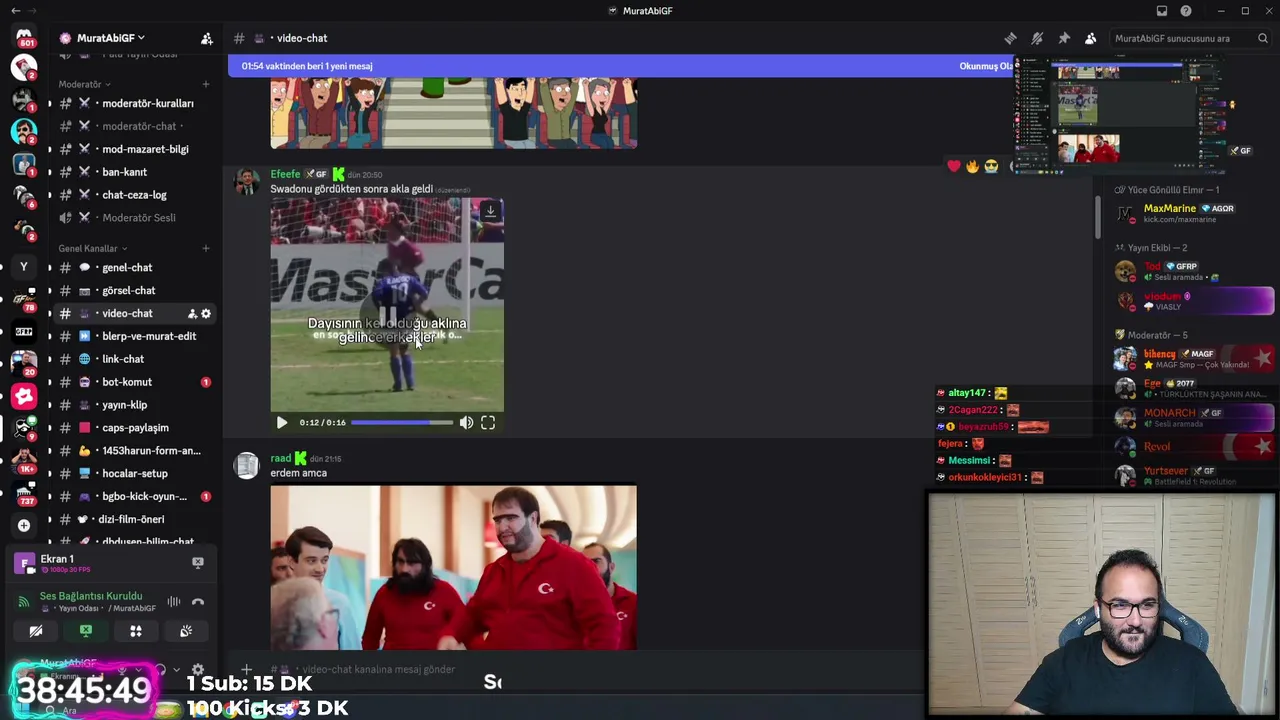The height and width of the screenshot is (720, 1280).
Task: Click invite icon on video-chat channel
Action: click(192, 314)
